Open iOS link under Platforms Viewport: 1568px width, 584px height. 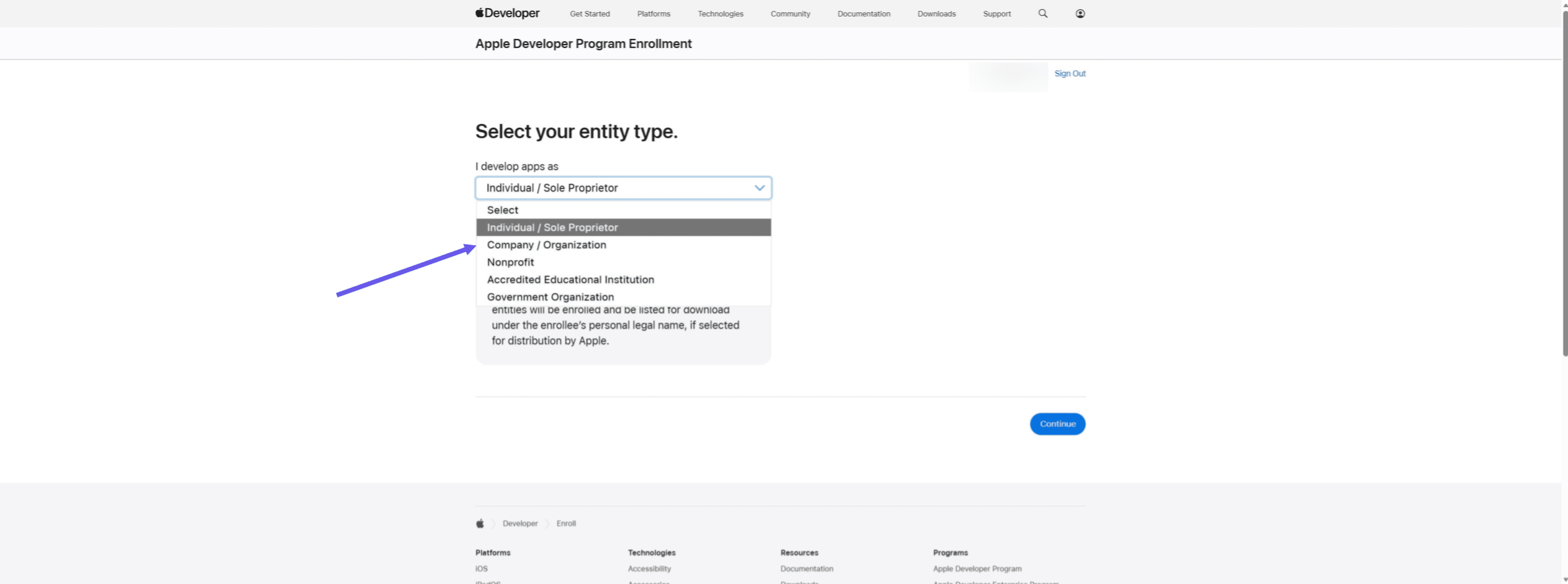(x=481, y=569)
